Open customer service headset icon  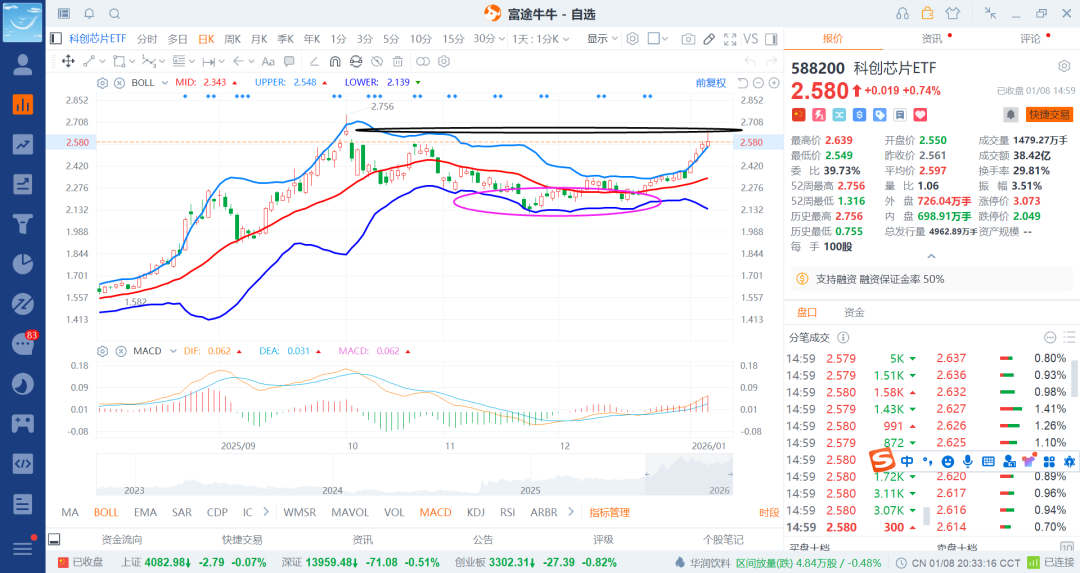(x=903, y=13)
